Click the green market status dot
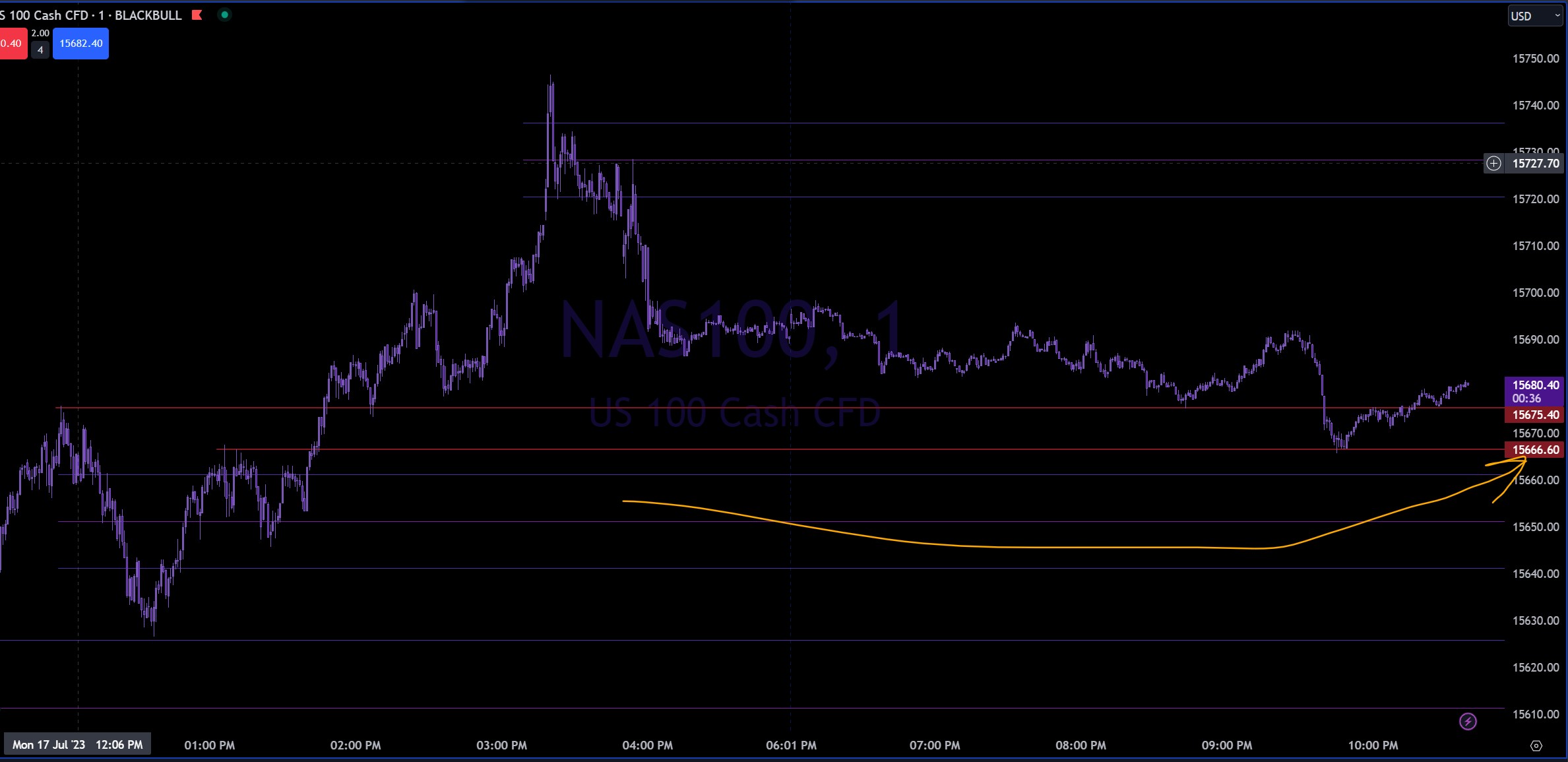 pos(224,15)
